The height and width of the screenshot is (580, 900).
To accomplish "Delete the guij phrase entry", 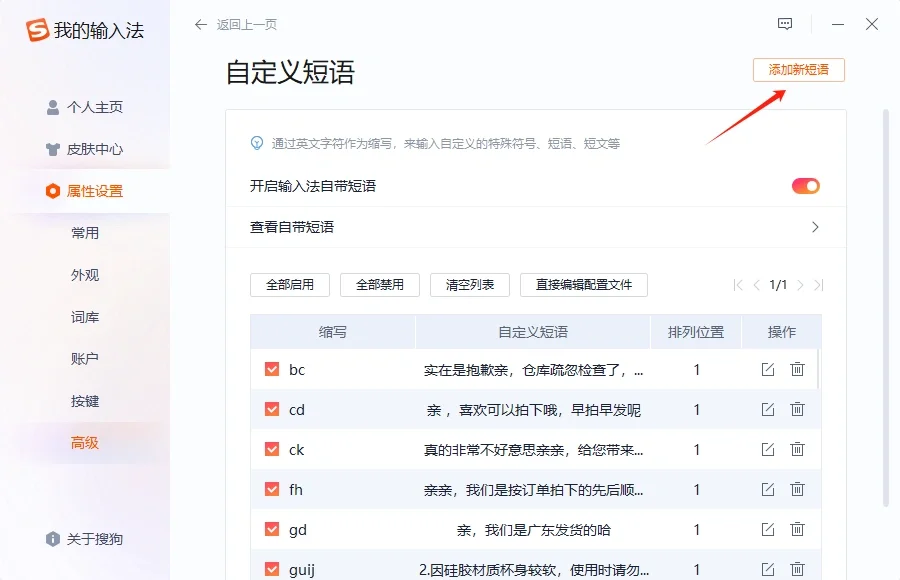I will [797, 569].
